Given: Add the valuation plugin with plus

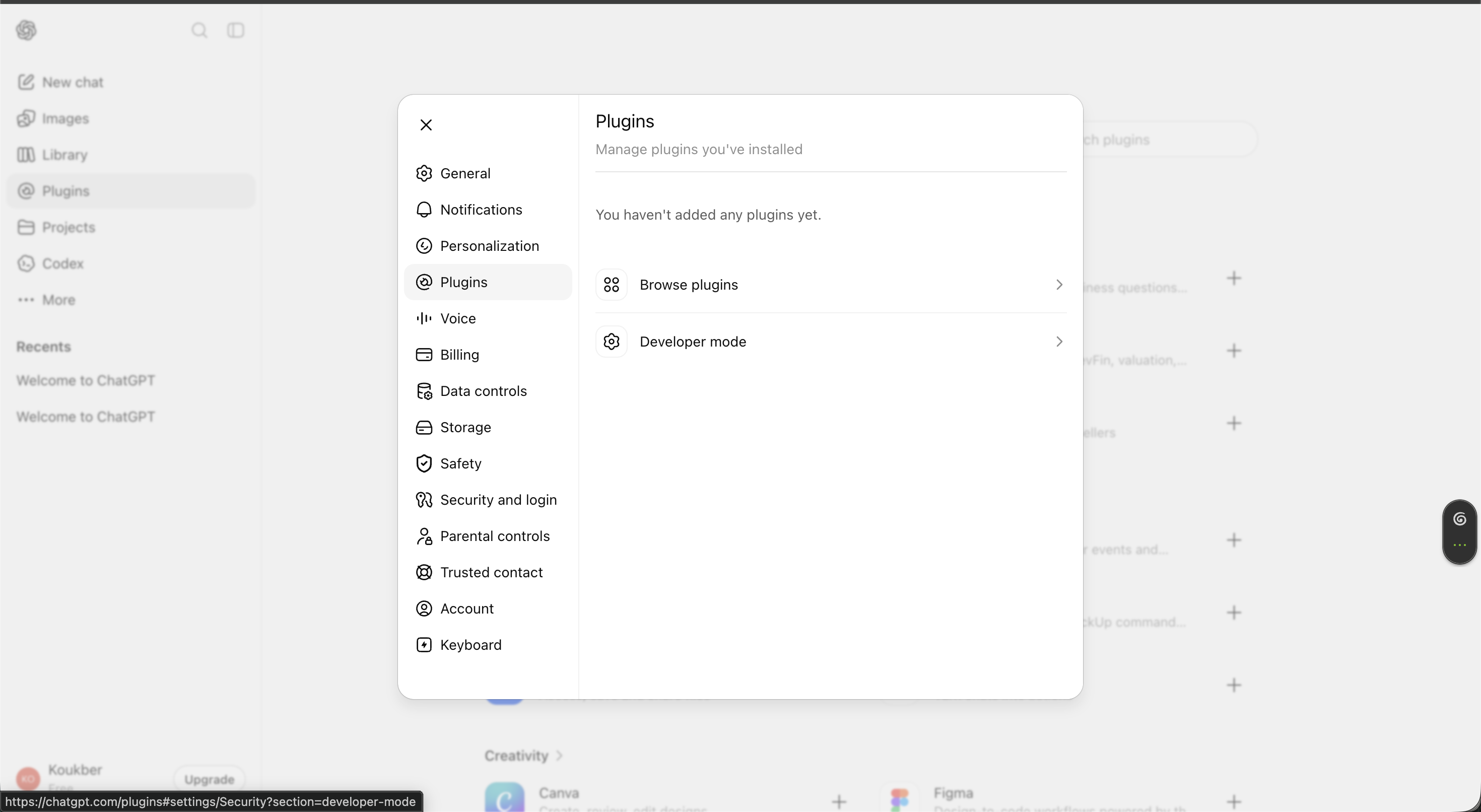Looking at the screenshot, I should [x=1234, y=351].
